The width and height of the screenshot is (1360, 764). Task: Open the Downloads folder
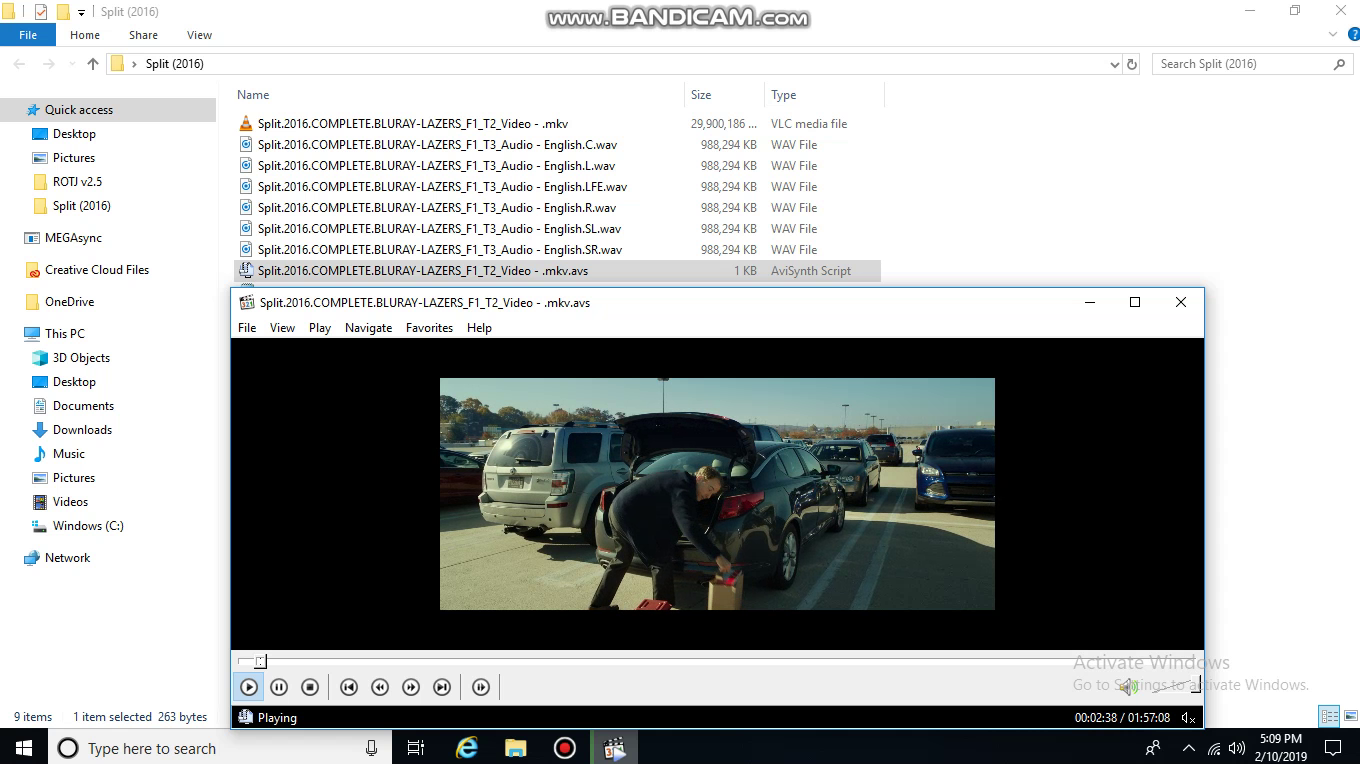[82, 430]
